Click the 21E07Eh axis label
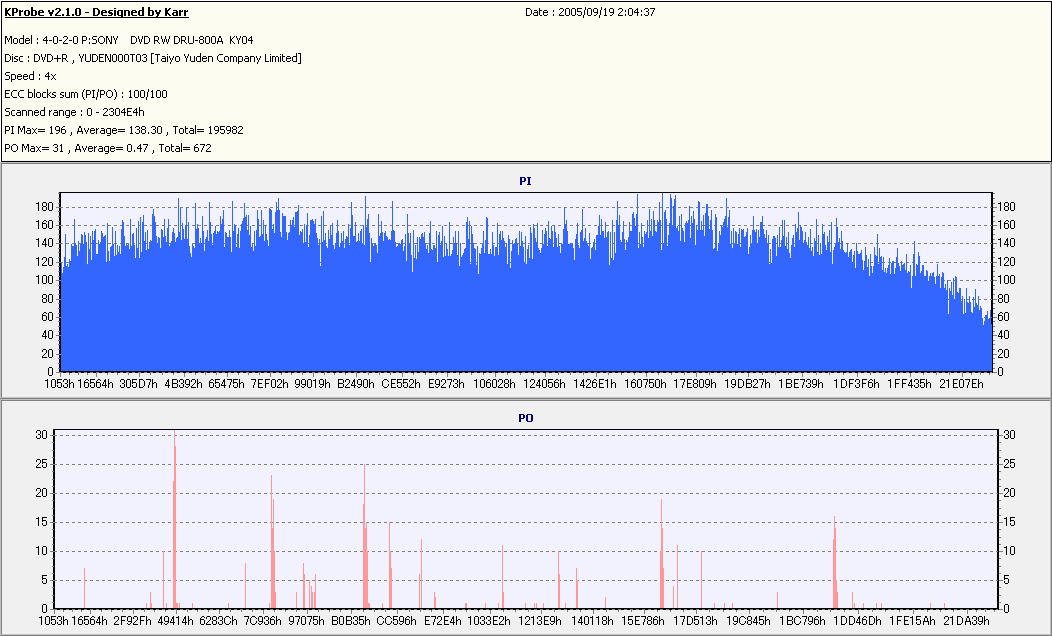Viewport: 1052px width, 636px height. pos(961,384)
